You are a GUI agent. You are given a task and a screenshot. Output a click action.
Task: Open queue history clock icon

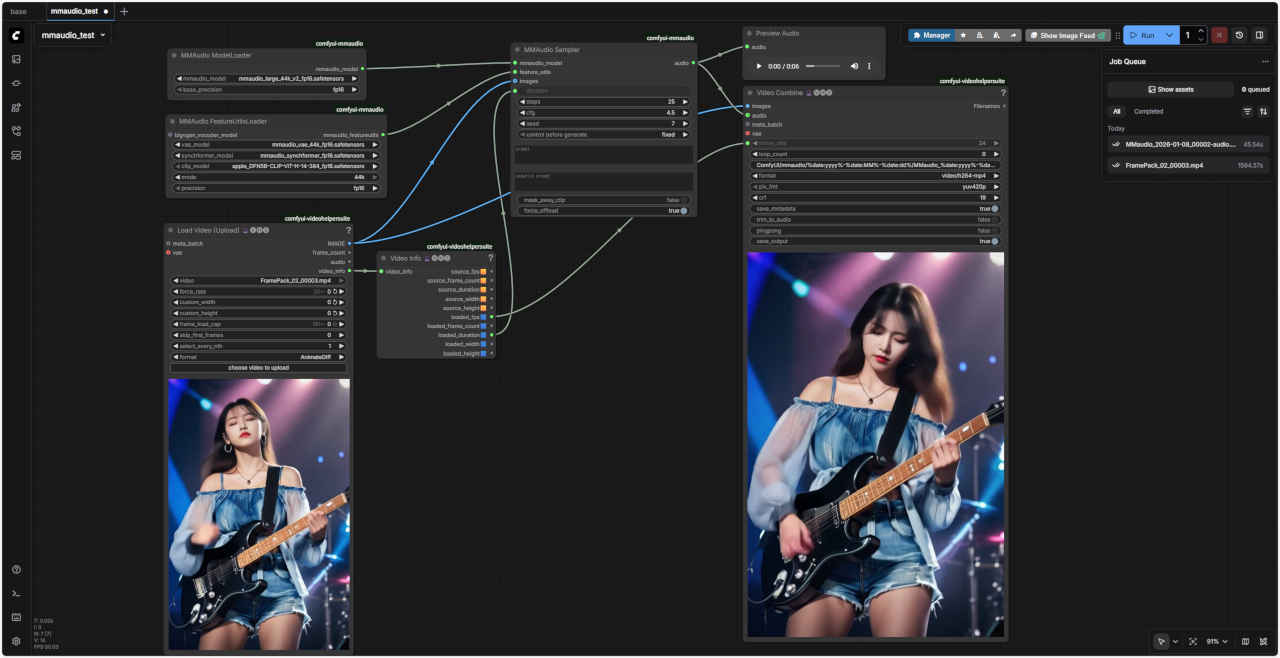coord(1239,35)
